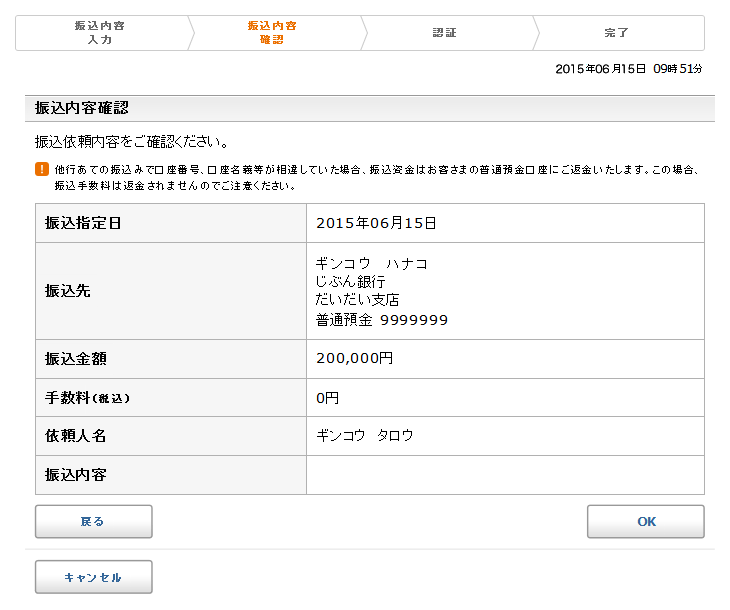
Task: Click the orange warning exclamation icon
Action: coord(41,169)
